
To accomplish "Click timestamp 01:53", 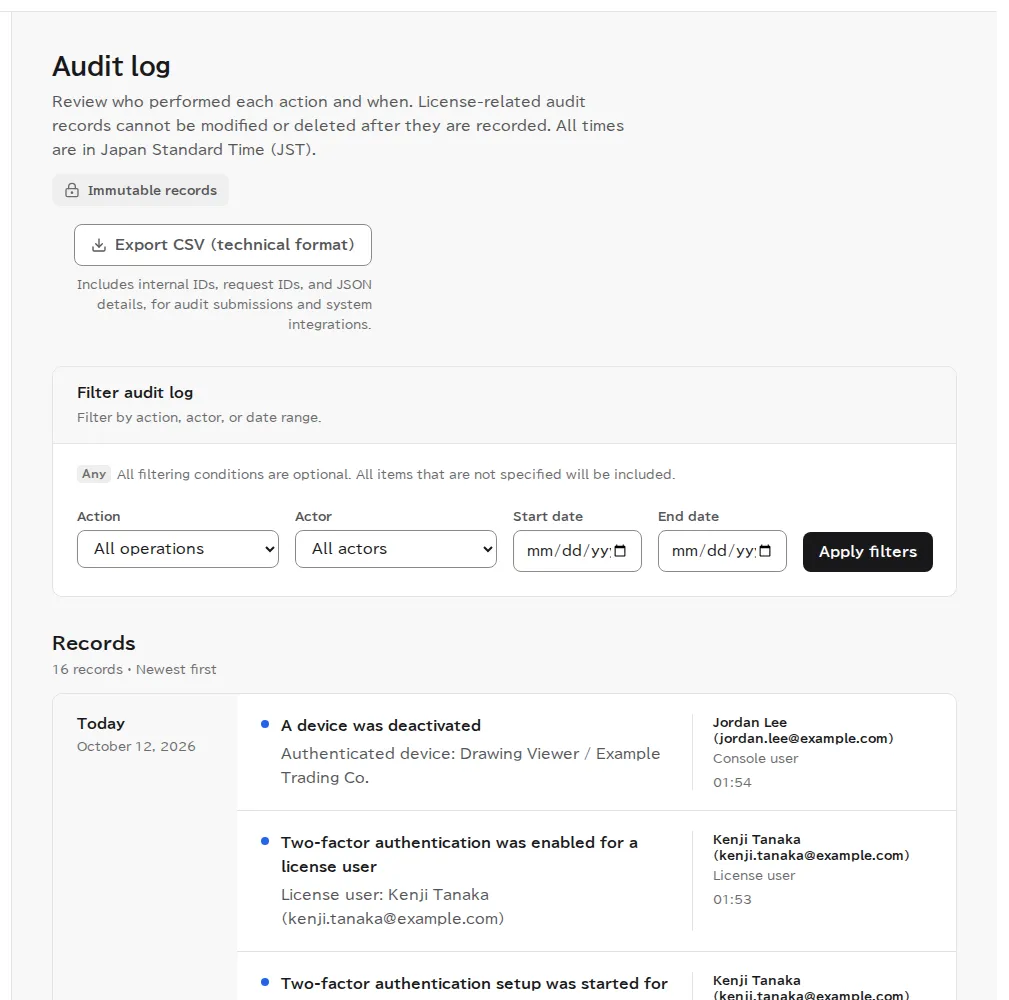I will click(x=732, y=900).
